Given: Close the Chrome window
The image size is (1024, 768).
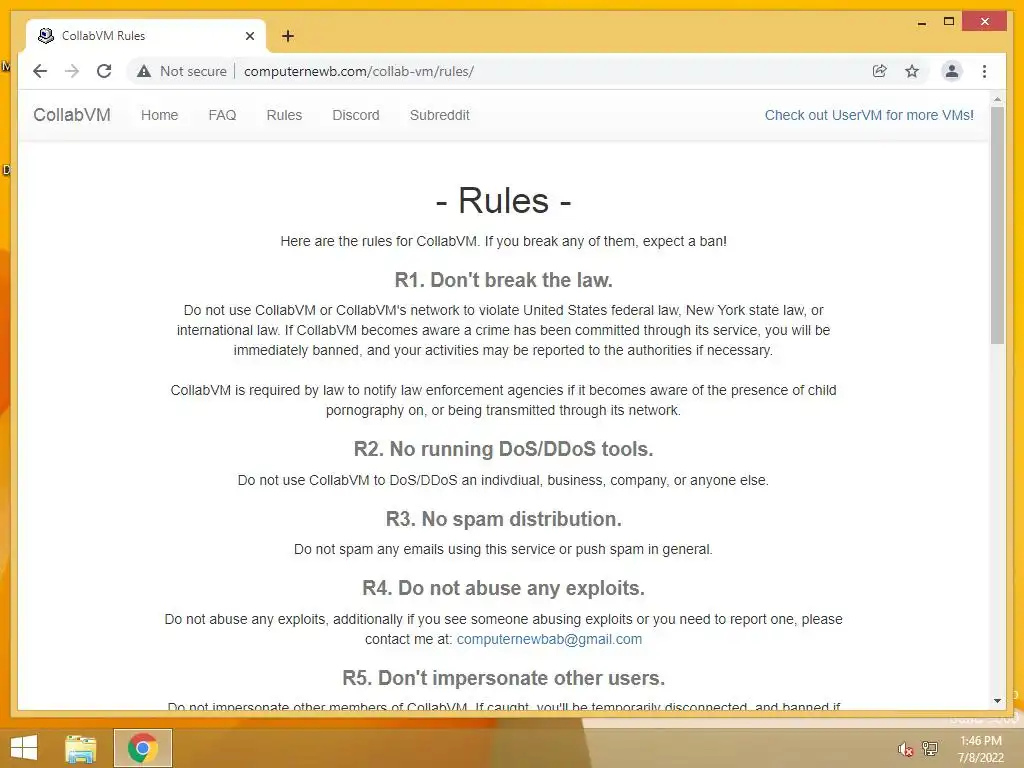Looking at the screenshot, I should (x=984, y=22).
